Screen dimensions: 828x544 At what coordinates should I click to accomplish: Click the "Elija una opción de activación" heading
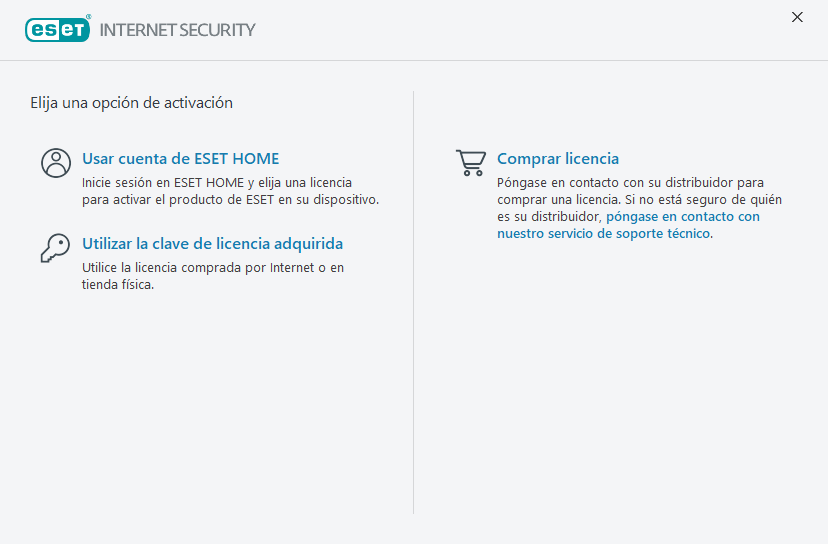click(x=131, y=102)
